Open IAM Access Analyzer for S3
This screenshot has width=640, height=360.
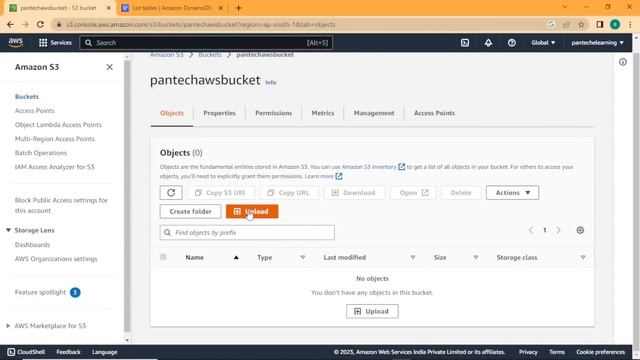55,167
